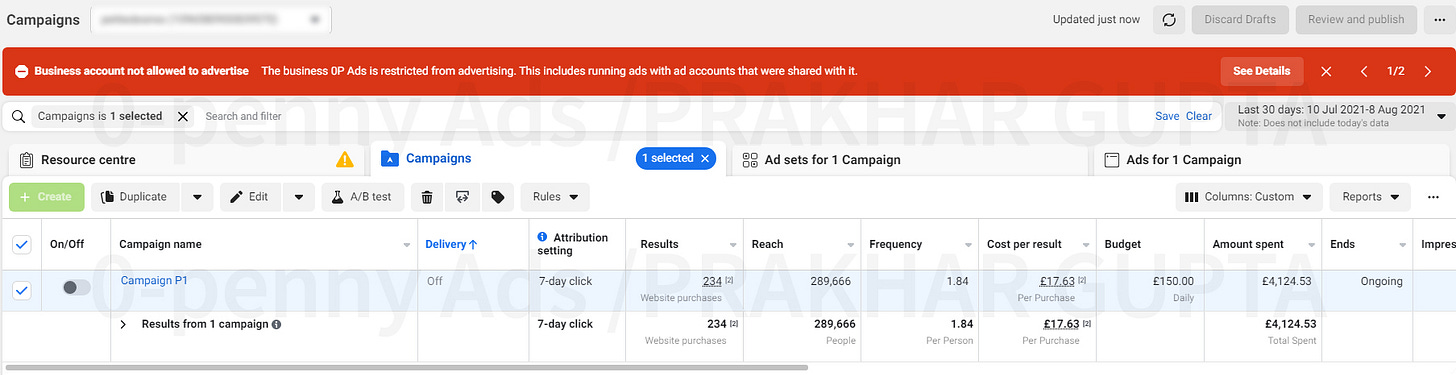This screenshot has width=1456, height=375.
Task: Clear the '1 selected' campaign pill
Action: tap(705, 158)
